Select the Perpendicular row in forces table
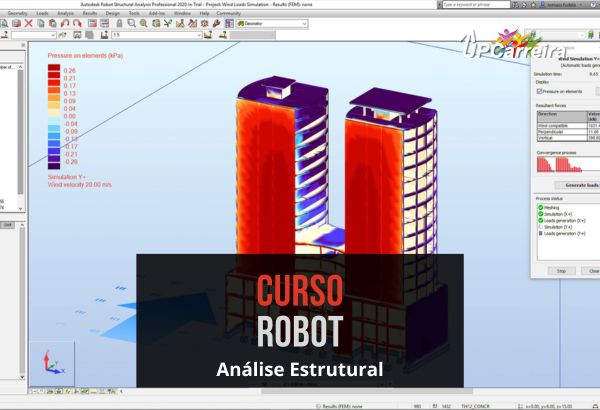 pyautogui.click(x=568, y=132)
